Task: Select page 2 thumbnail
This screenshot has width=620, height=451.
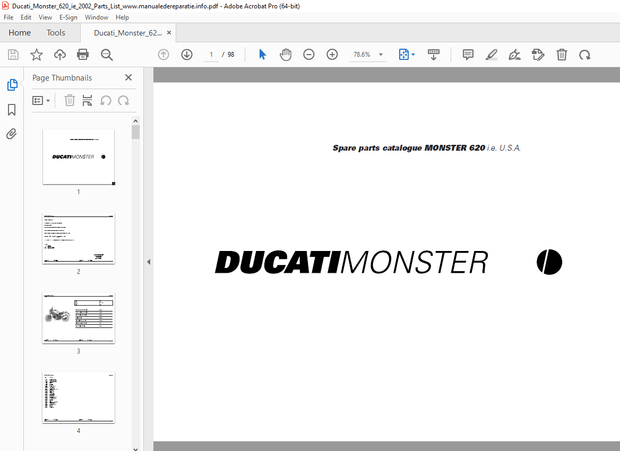Action: coord(79,239)
